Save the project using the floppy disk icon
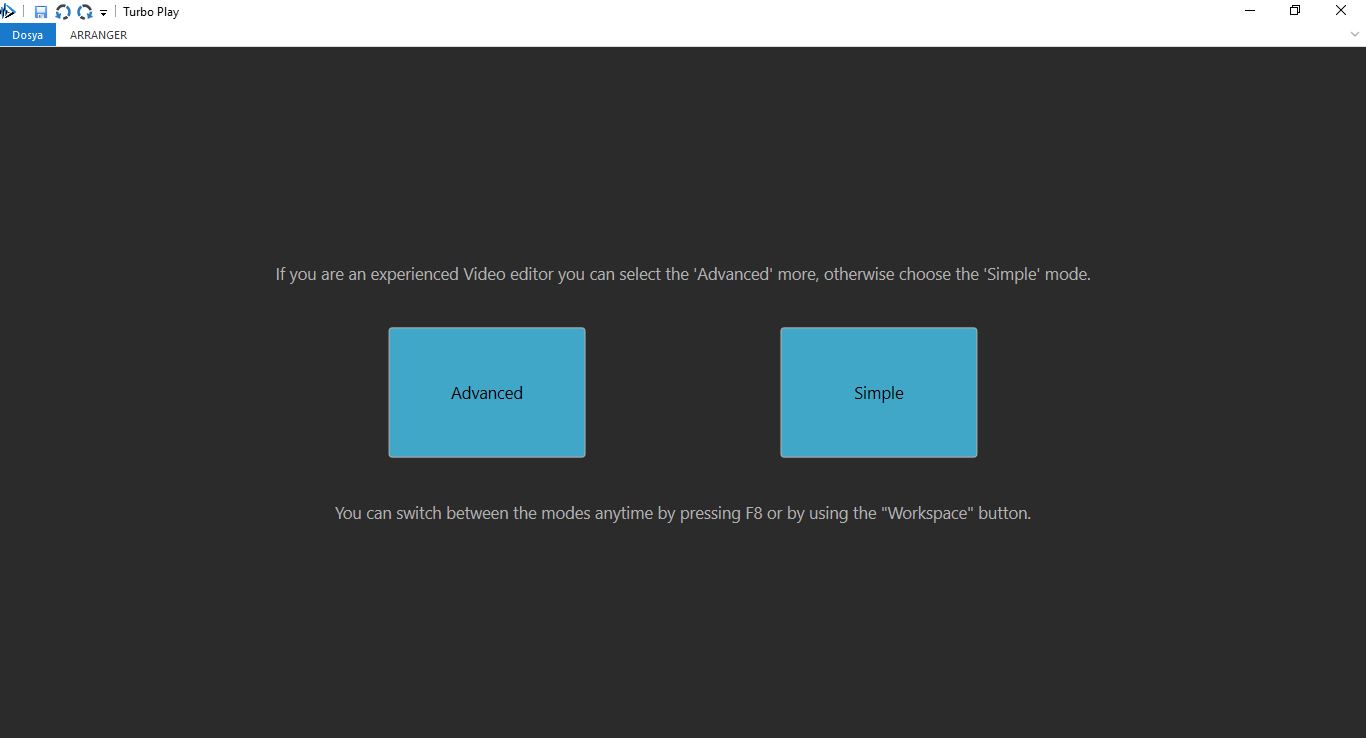The width and height of the screenshot is (1366, 738). click(x=41, y=12)
